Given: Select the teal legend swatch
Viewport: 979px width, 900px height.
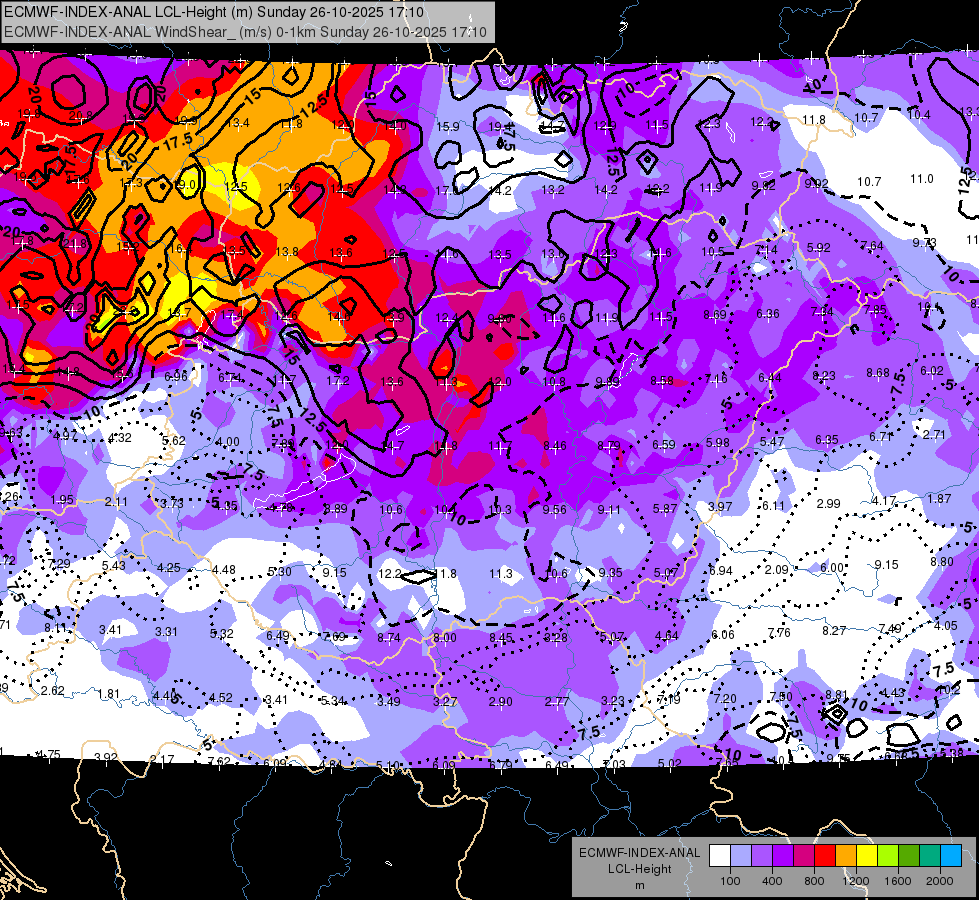Looking at the screenshot, I should coord(930,856).
